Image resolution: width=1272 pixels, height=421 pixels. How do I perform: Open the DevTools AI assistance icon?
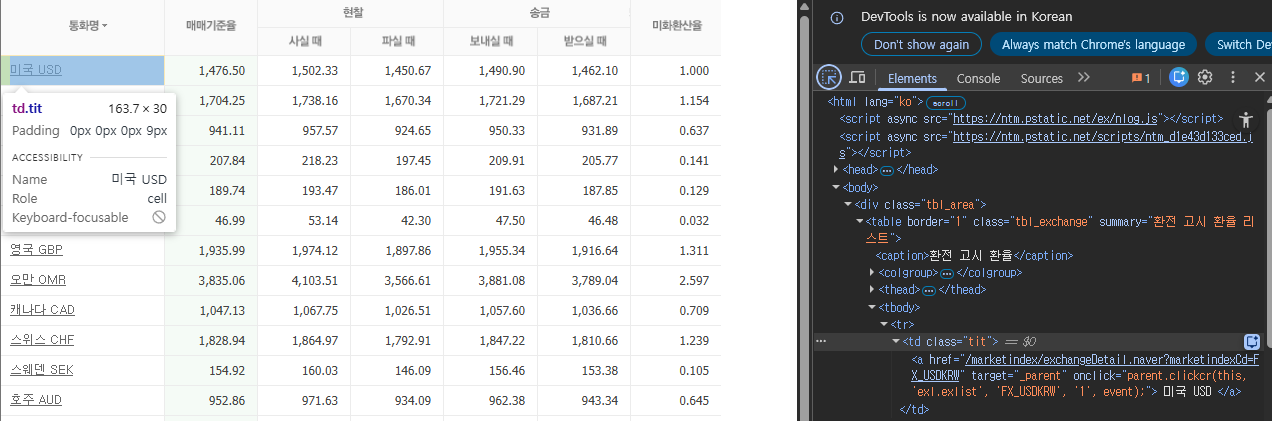pos(1179,77)
